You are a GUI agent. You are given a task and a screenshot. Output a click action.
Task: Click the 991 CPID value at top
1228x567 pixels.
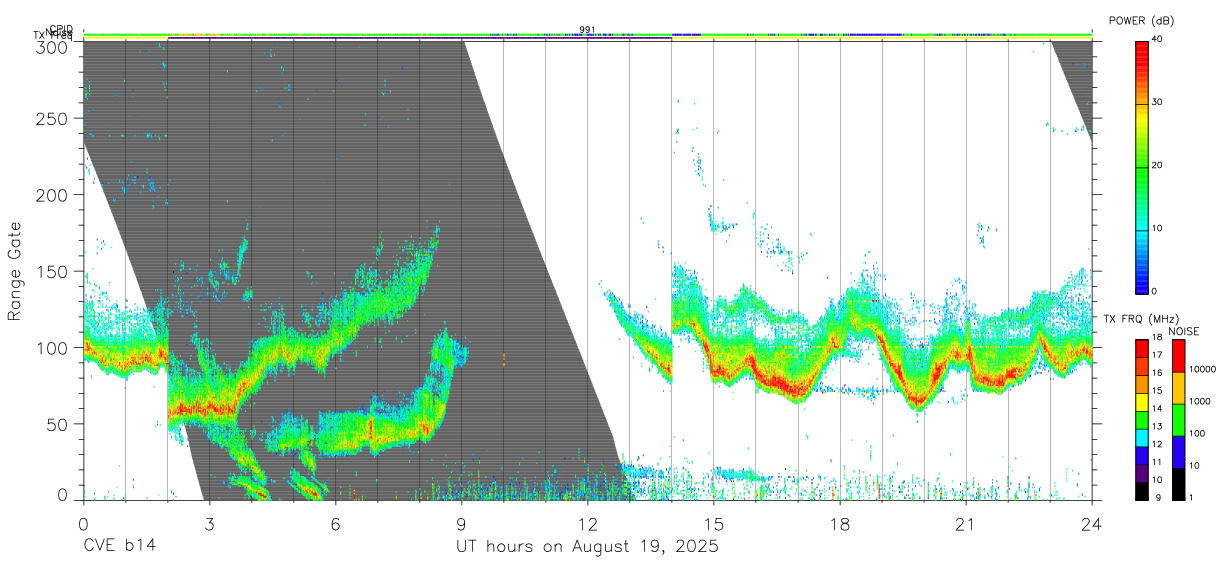[x=587, y=30]
